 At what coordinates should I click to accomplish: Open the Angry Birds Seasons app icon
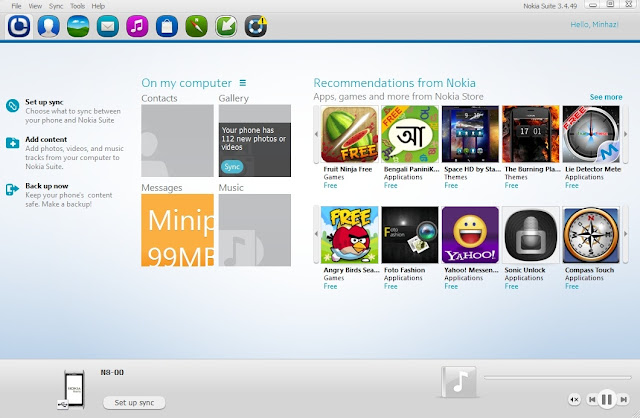click(349, 235)
